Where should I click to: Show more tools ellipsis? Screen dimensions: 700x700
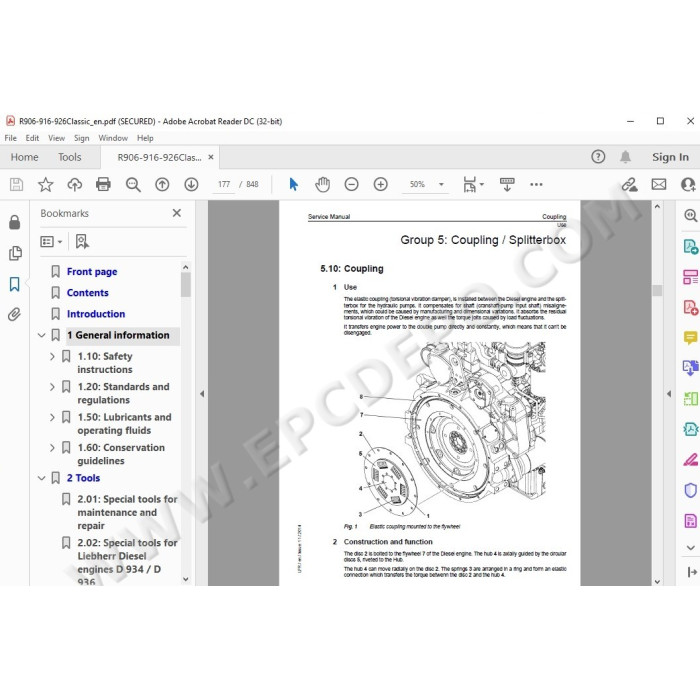536,184
